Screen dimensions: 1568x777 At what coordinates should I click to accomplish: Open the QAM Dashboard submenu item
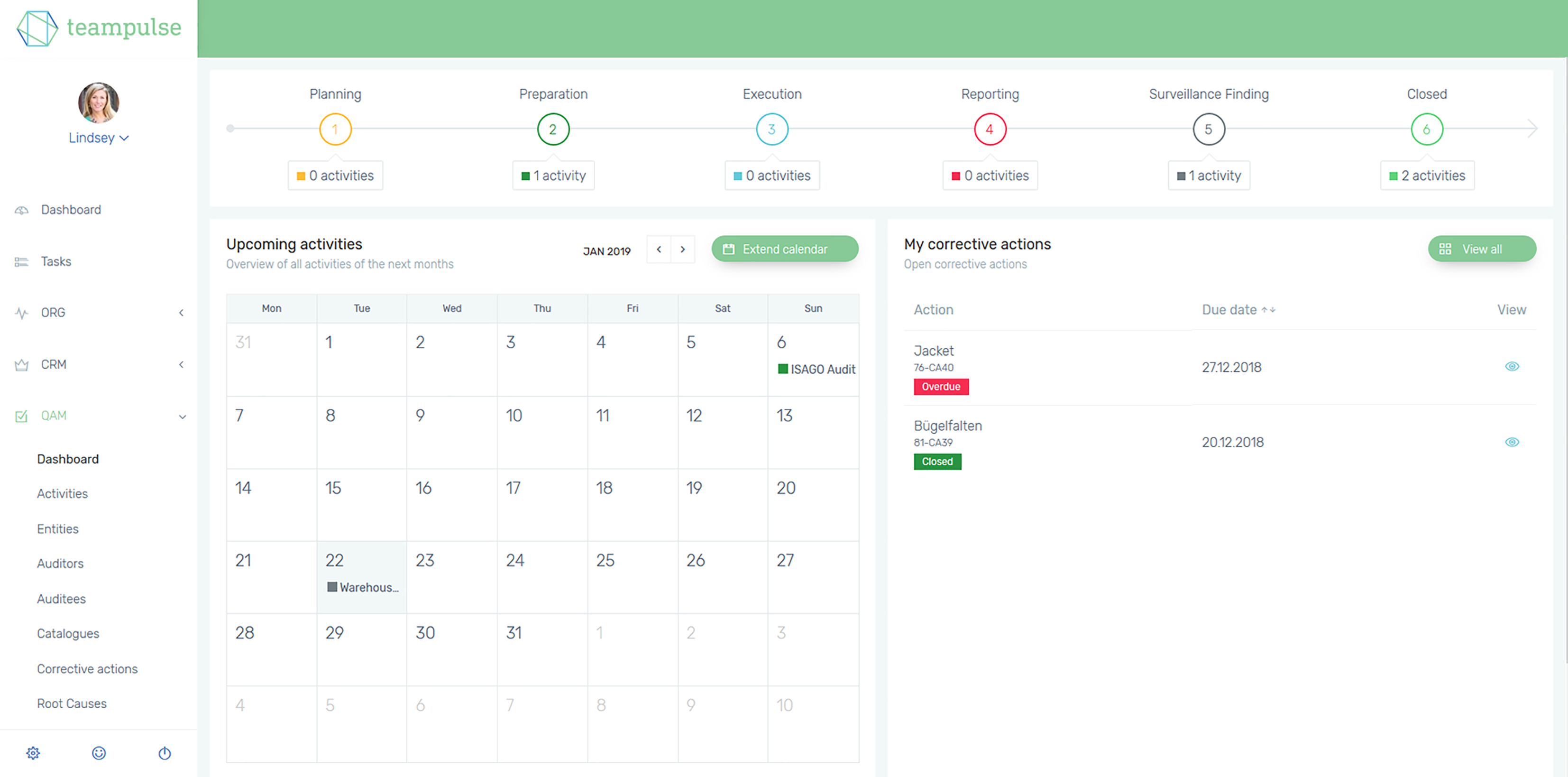click(x=67, y=459)
